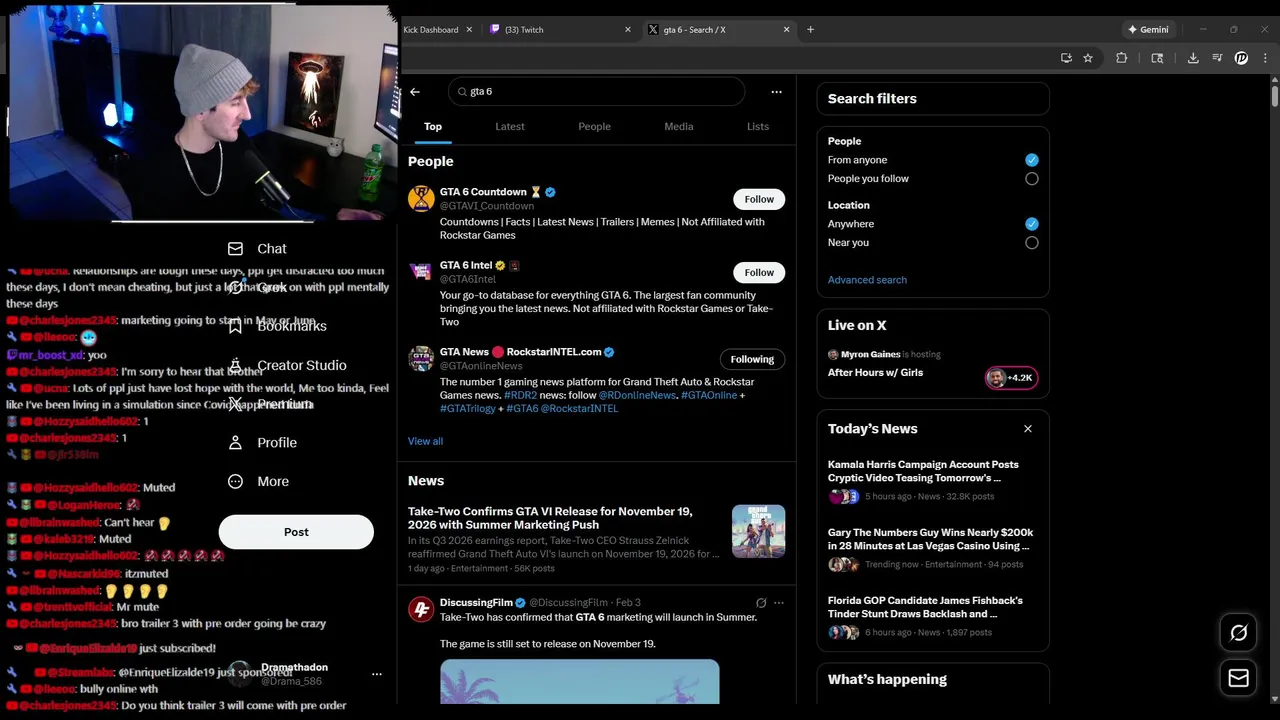This screenshot has width=1280, height=720.
Task: Open browser Downloads icon
Action: click(x=1193, y=58)
